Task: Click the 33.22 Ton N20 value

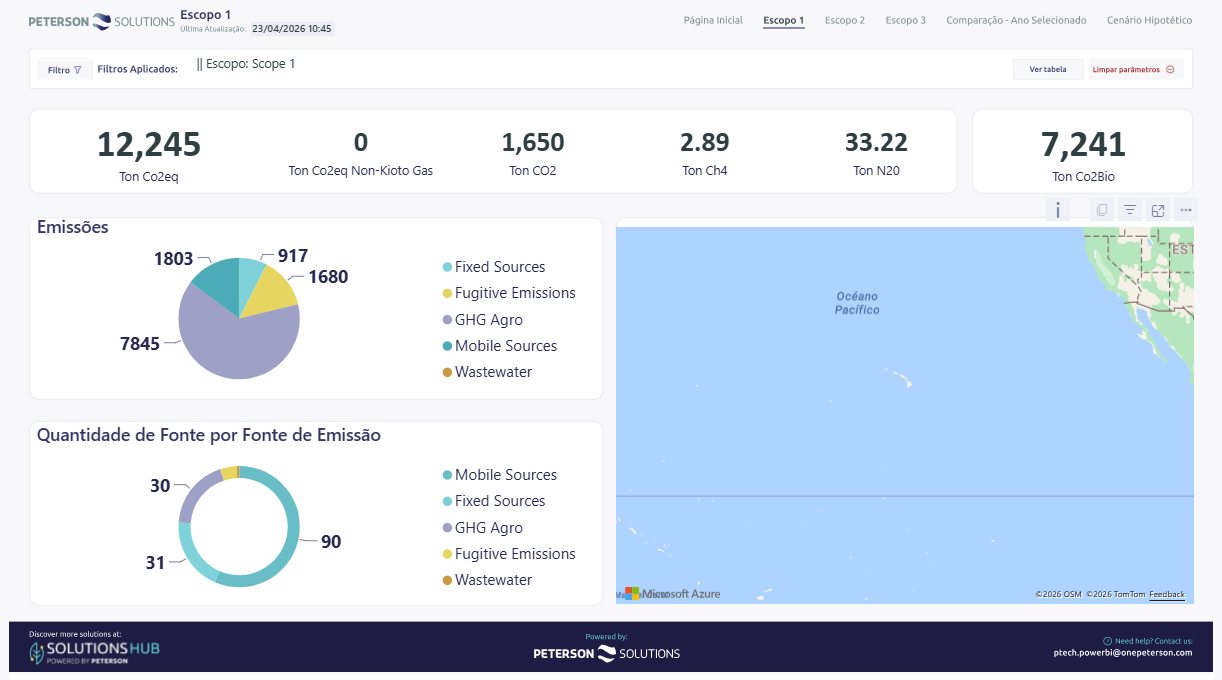Action: coord(876,142)
